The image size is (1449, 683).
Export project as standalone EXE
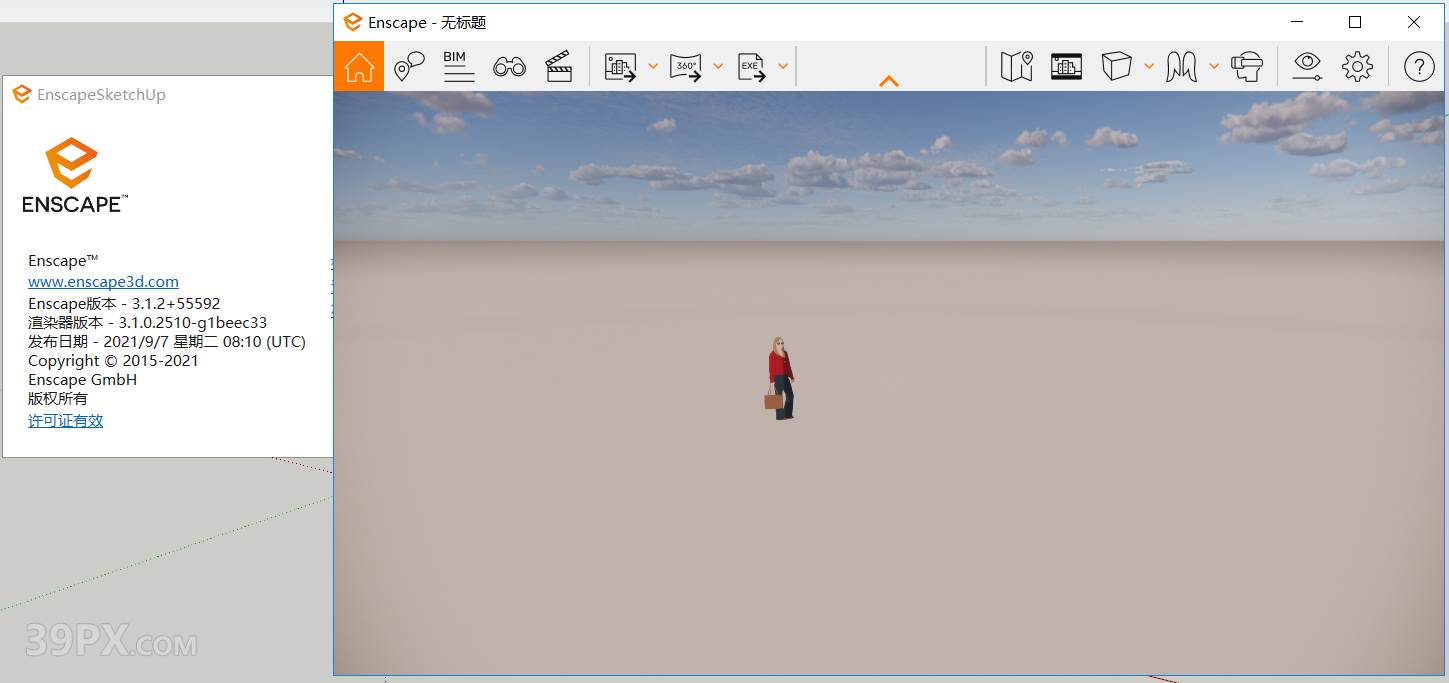[752, 66]
